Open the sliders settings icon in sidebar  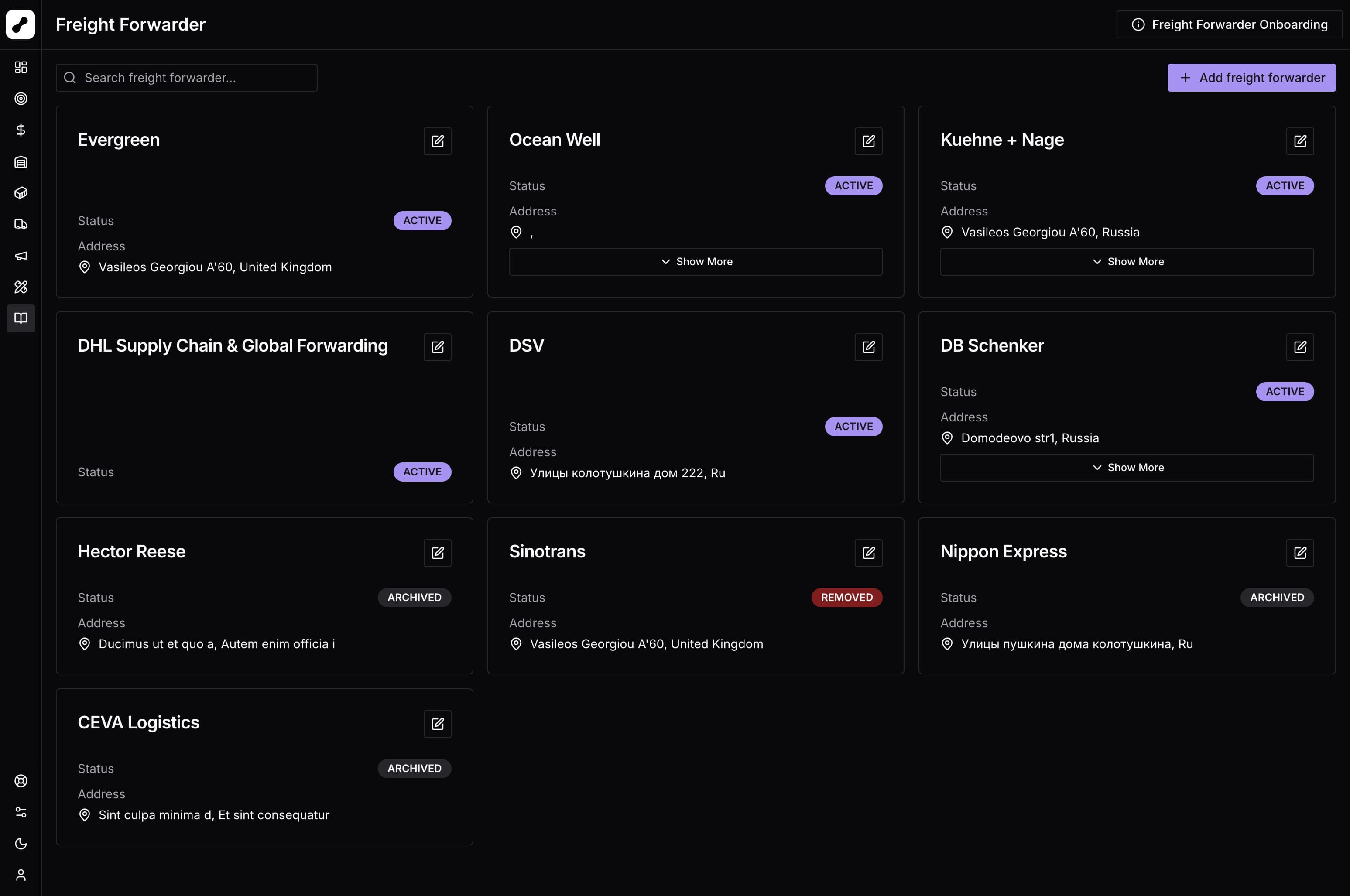[x=21, y=813]
